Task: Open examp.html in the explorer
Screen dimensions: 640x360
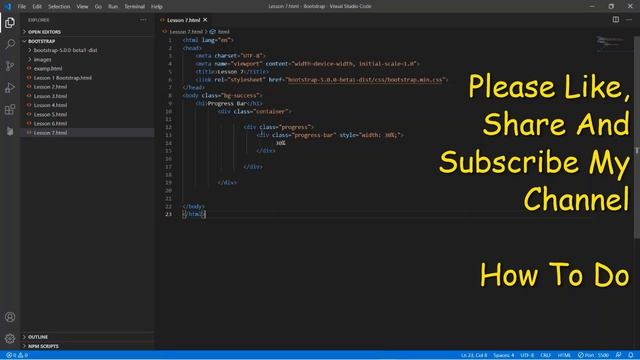Action: [48, 69]
